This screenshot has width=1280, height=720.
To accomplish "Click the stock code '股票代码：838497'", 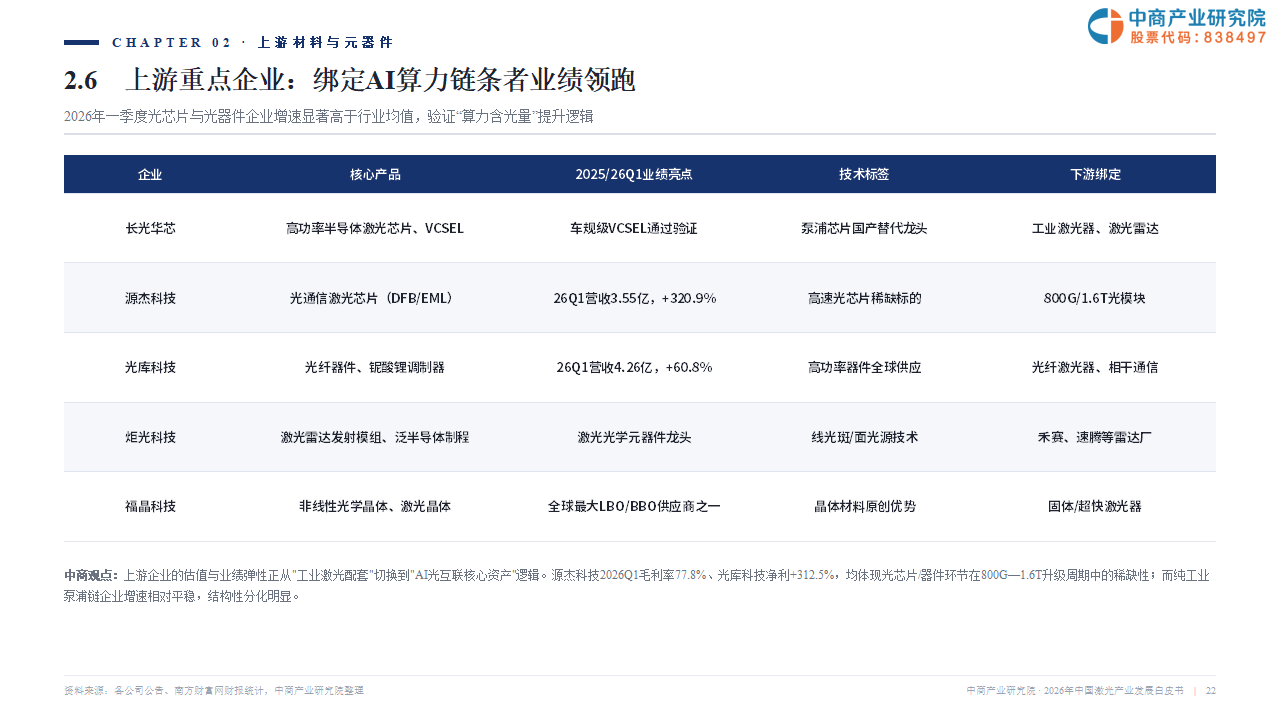I will [1199, 37].
